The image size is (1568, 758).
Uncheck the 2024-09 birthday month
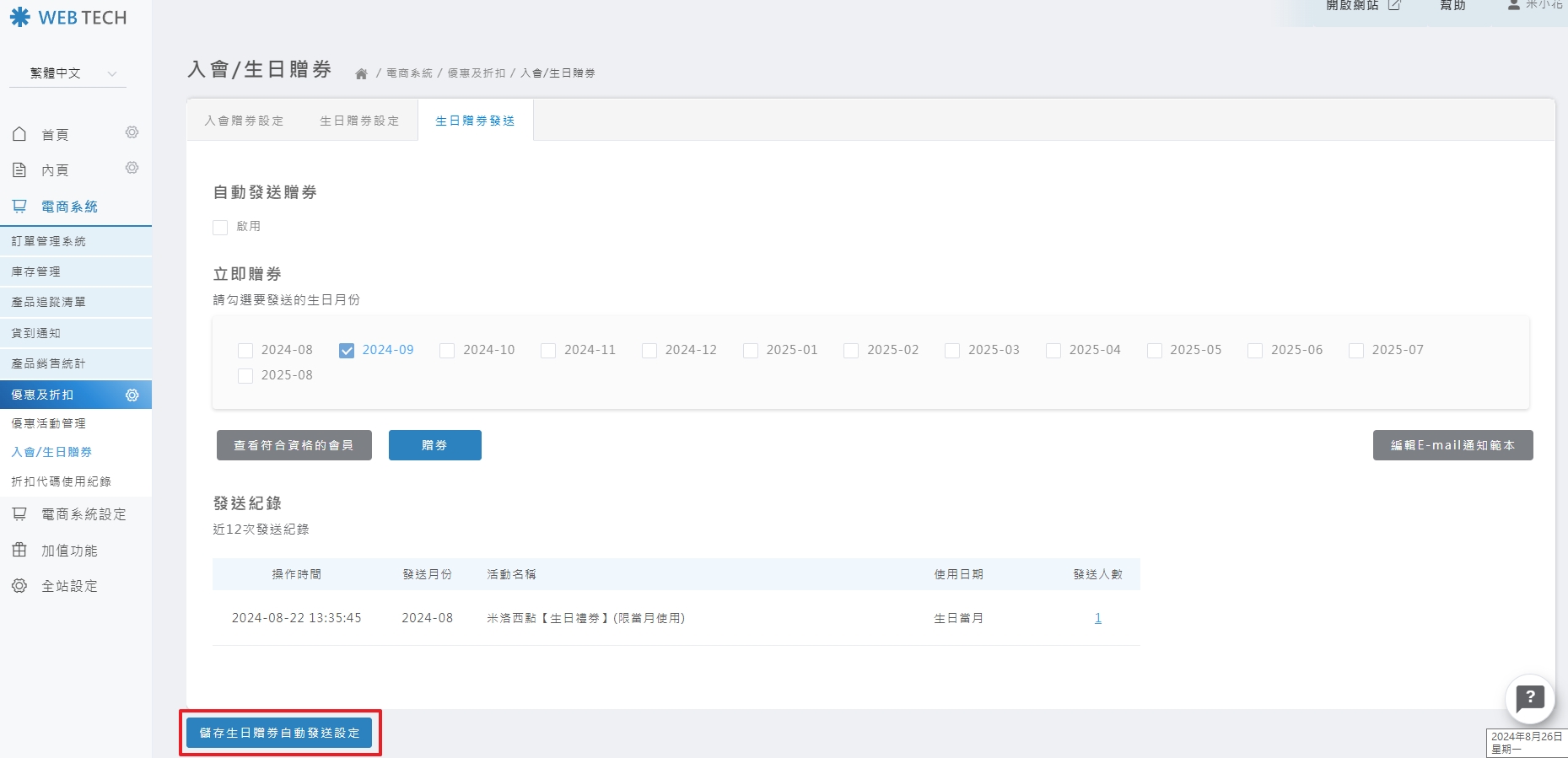(347, 351)
